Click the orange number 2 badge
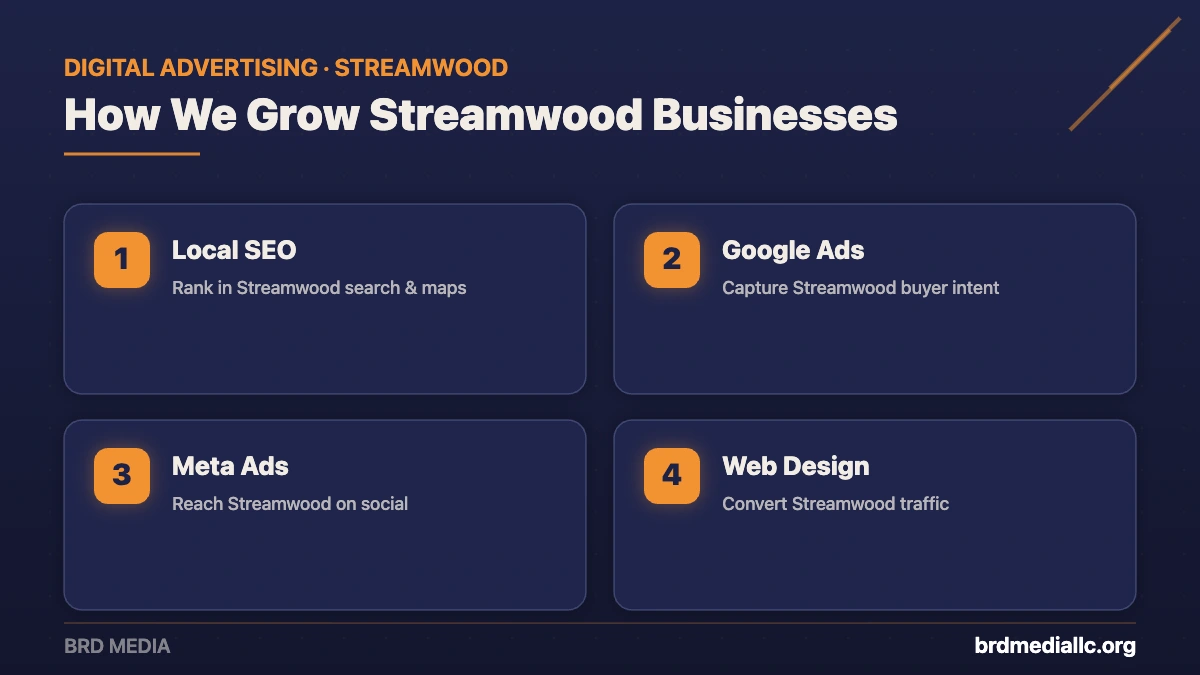This screenshot has height=675, width=1200. 672,260
